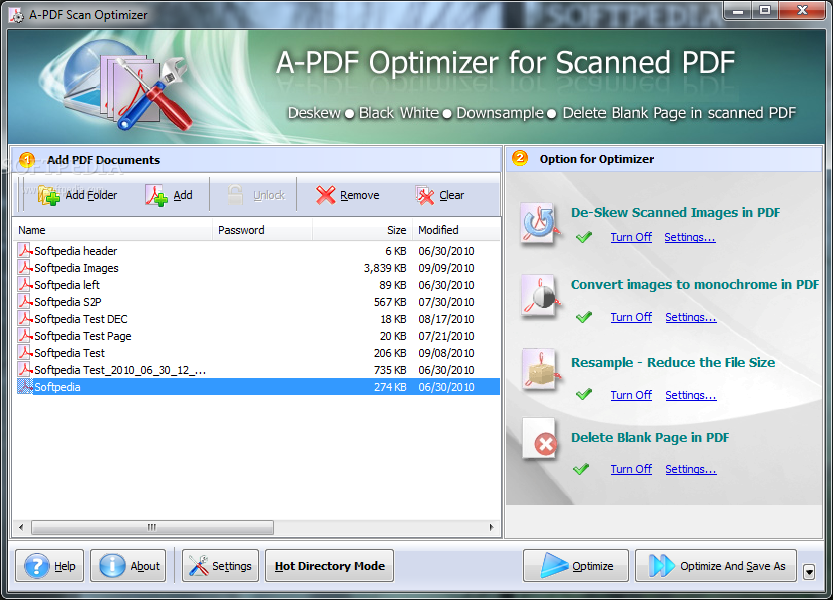Select the Softpedia Images file row
Image resolution: width=833 pixels, height=600 pixels.
pos(257,268)
